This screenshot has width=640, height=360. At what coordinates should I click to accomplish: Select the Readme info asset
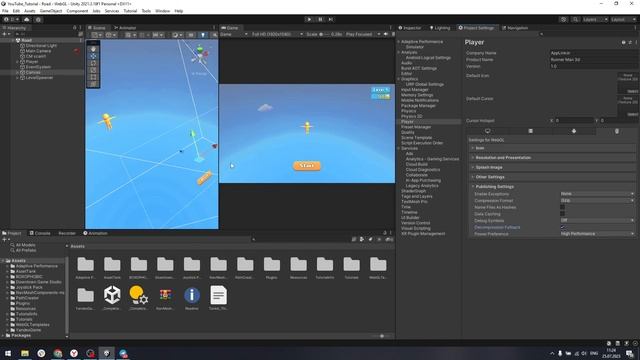(x=192, y=295)
